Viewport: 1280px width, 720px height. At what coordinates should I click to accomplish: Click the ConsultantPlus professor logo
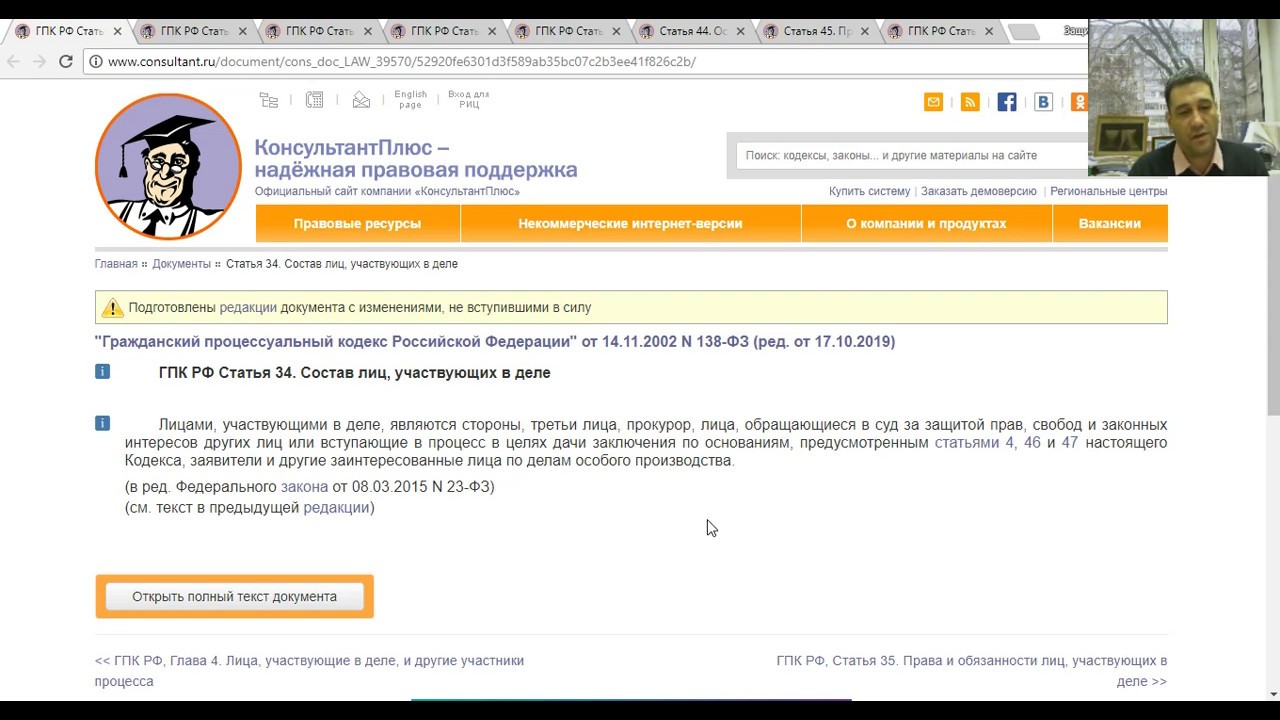[x=168, y=166]
